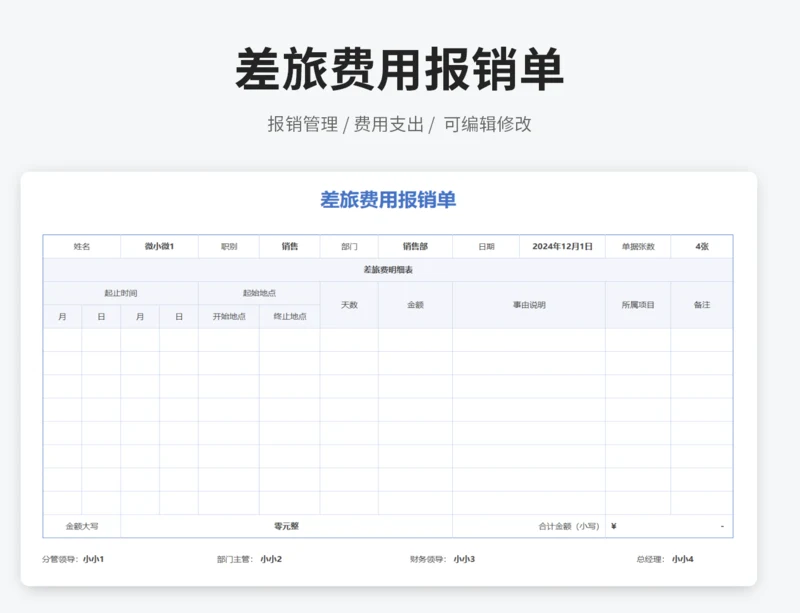Screen dimensions: 800x613
Task: Click the 部门主管 signature label
Action: 235,559
